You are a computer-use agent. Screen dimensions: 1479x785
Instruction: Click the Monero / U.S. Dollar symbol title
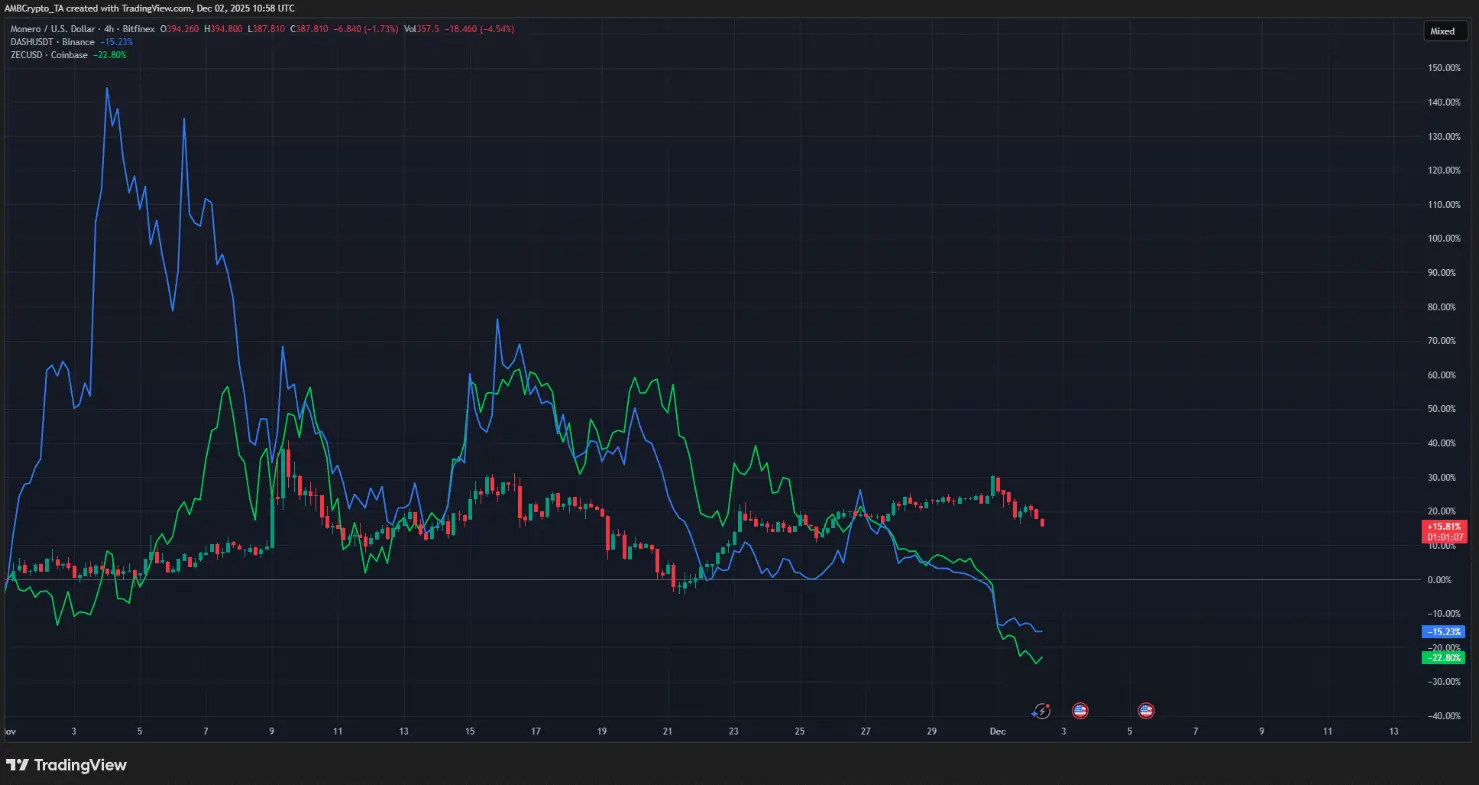tap(52, 28)
